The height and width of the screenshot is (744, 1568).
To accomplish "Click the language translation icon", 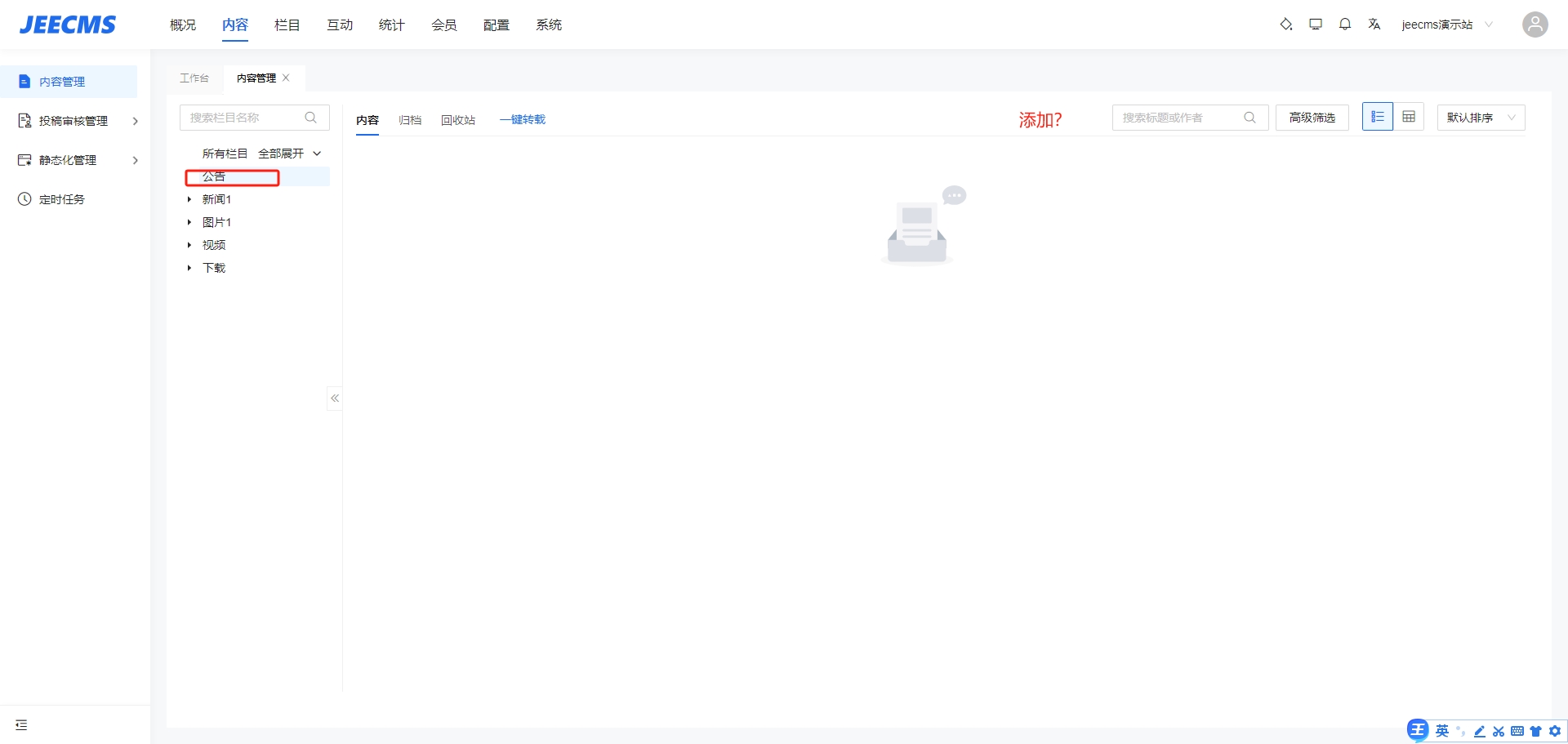I will click(x=1374, y=25).
